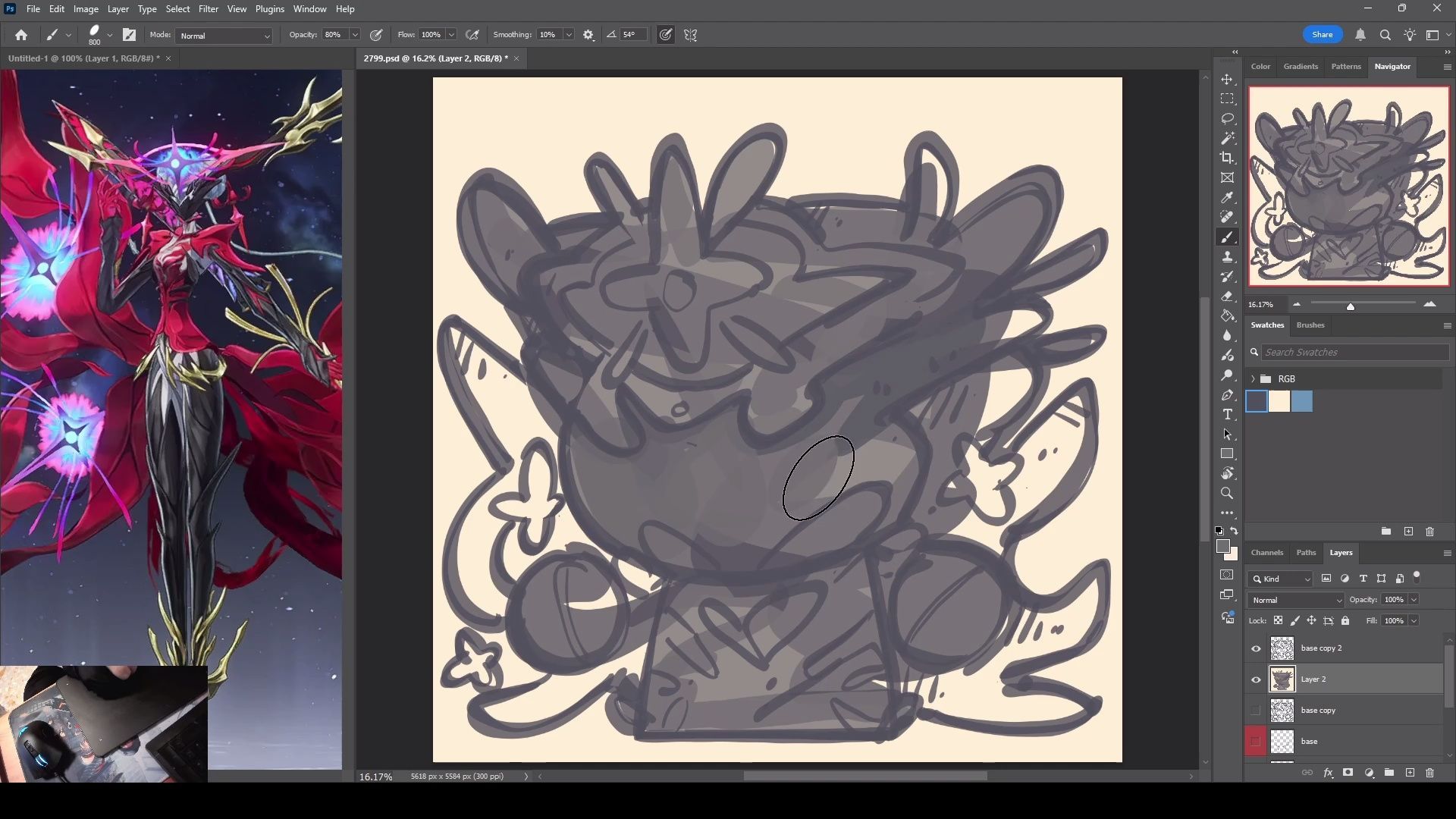The width and height of the screenshot is (1456, 819).
Task: Switch to the Gradients tab
Action: 1301,67
